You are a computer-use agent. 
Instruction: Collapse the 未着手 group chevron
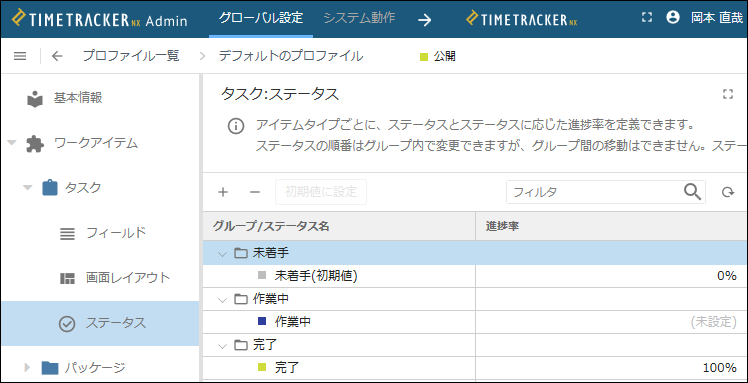222,254
